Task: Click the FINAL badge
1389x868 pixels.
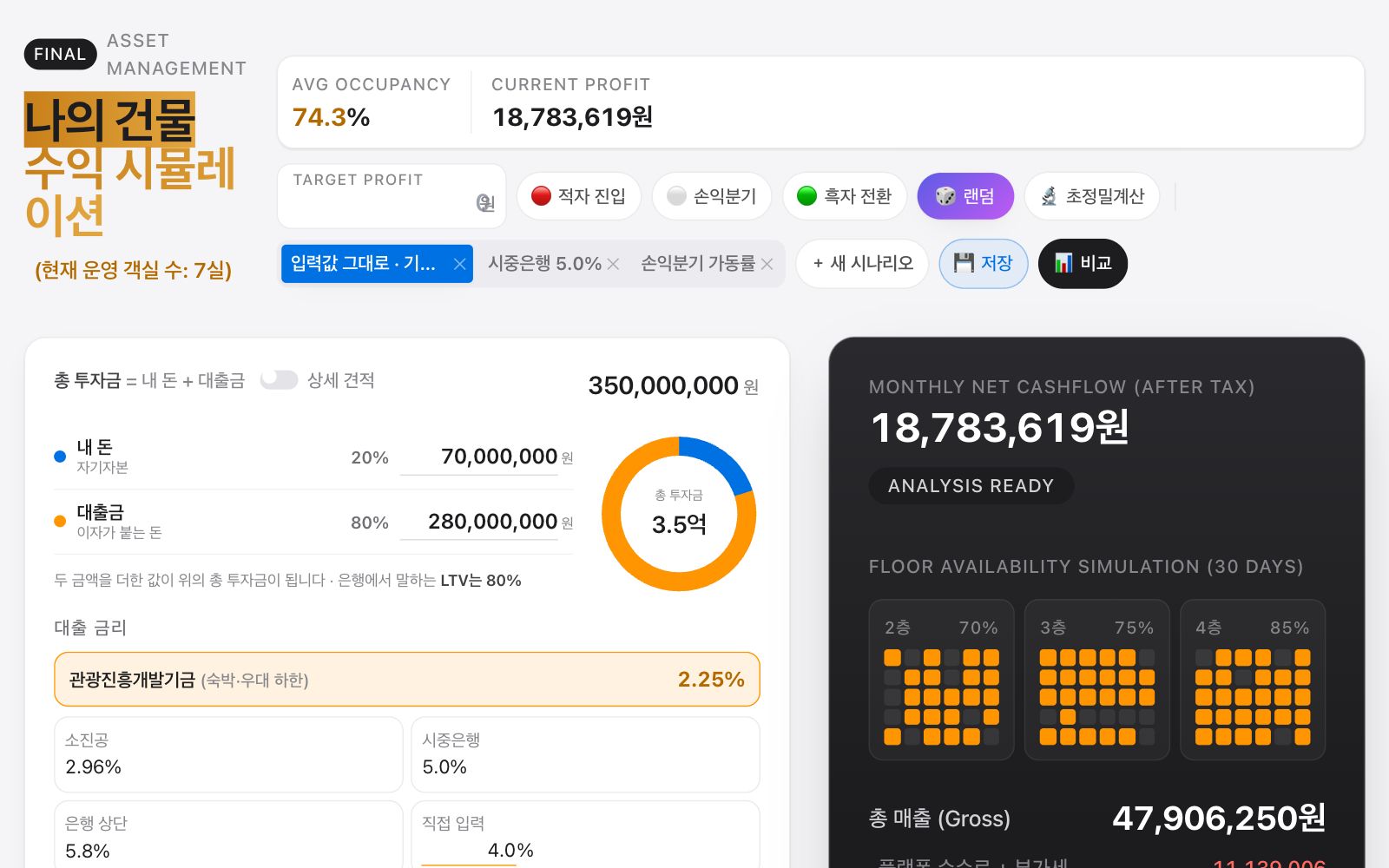Action: pyautogui.click(x=60, y=54)
